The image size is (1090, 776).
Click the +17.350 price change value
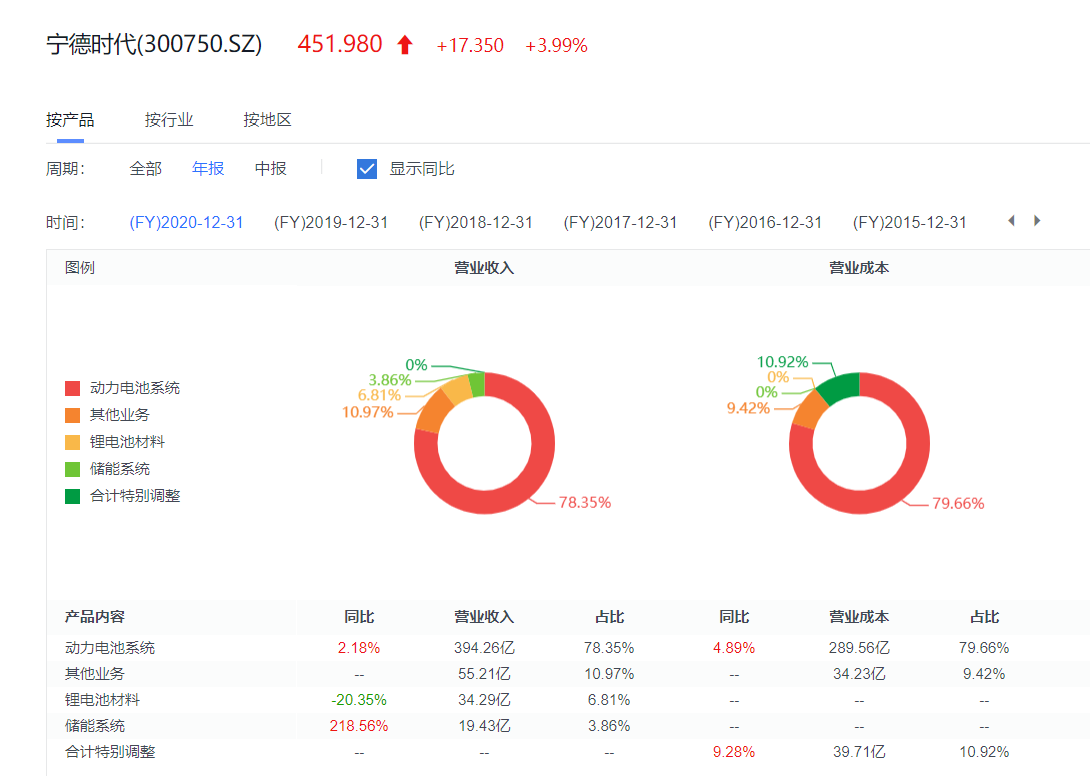click(470, 46)
